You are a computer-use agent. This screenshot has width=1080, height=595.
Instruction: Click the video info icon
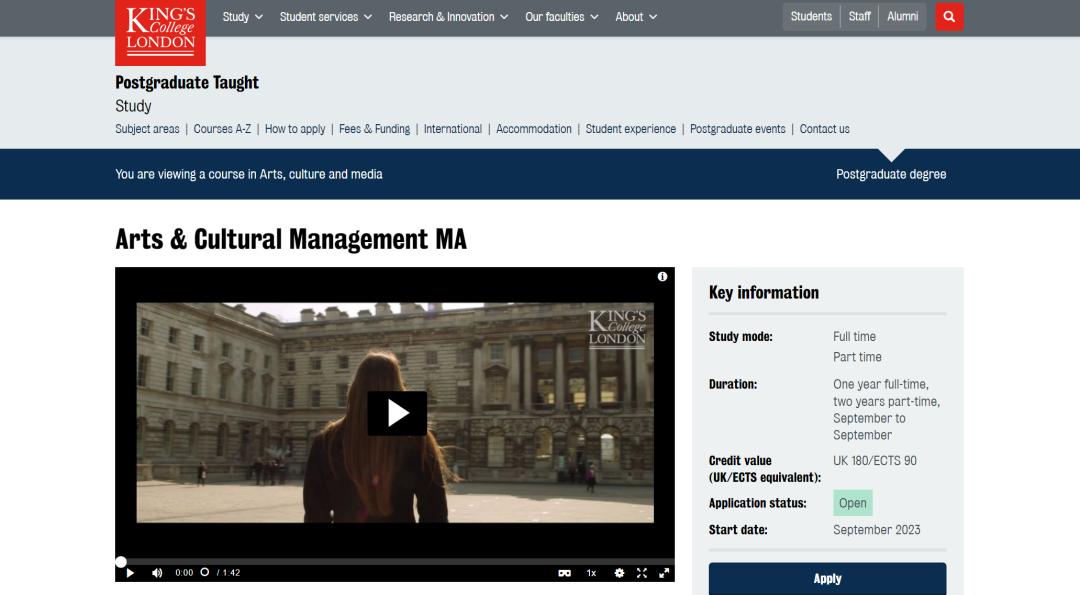pyautogui.click(x=662, y=277)
